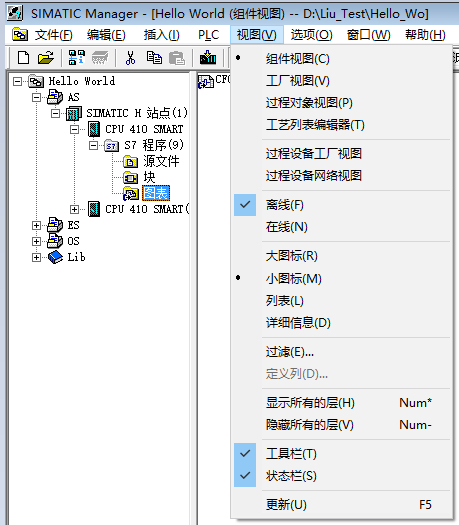This screenshot has height=525, width=459.
Task: Select the 图表 tree item label
Action: point(156,194)
